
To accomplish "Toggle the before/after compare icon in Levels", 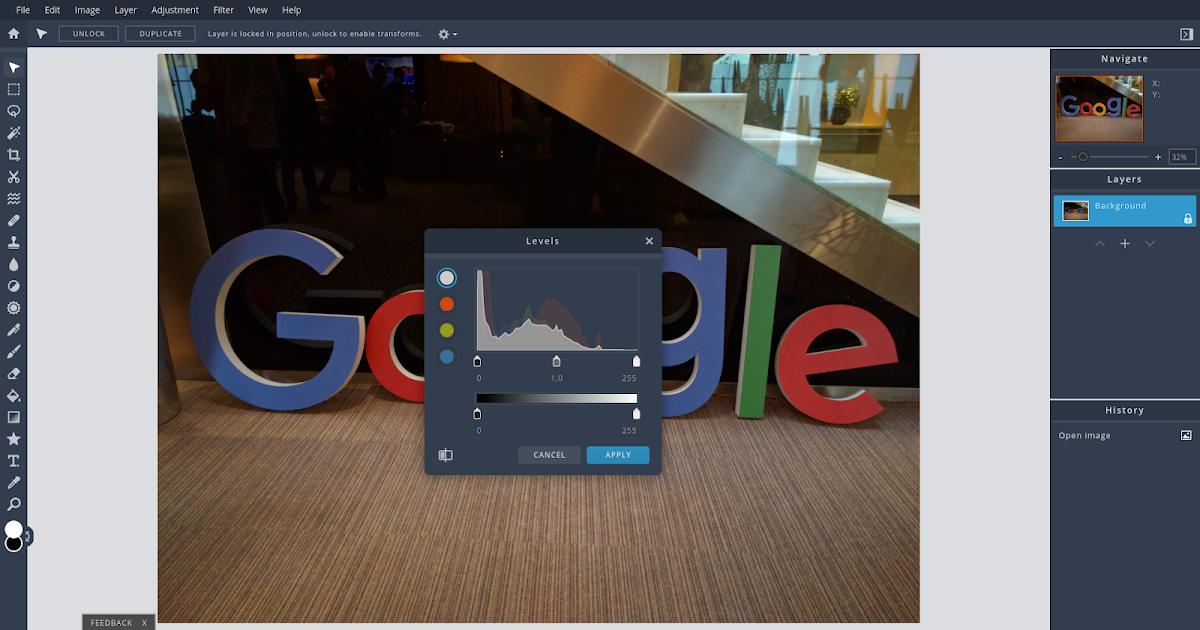I will (446, 455).
